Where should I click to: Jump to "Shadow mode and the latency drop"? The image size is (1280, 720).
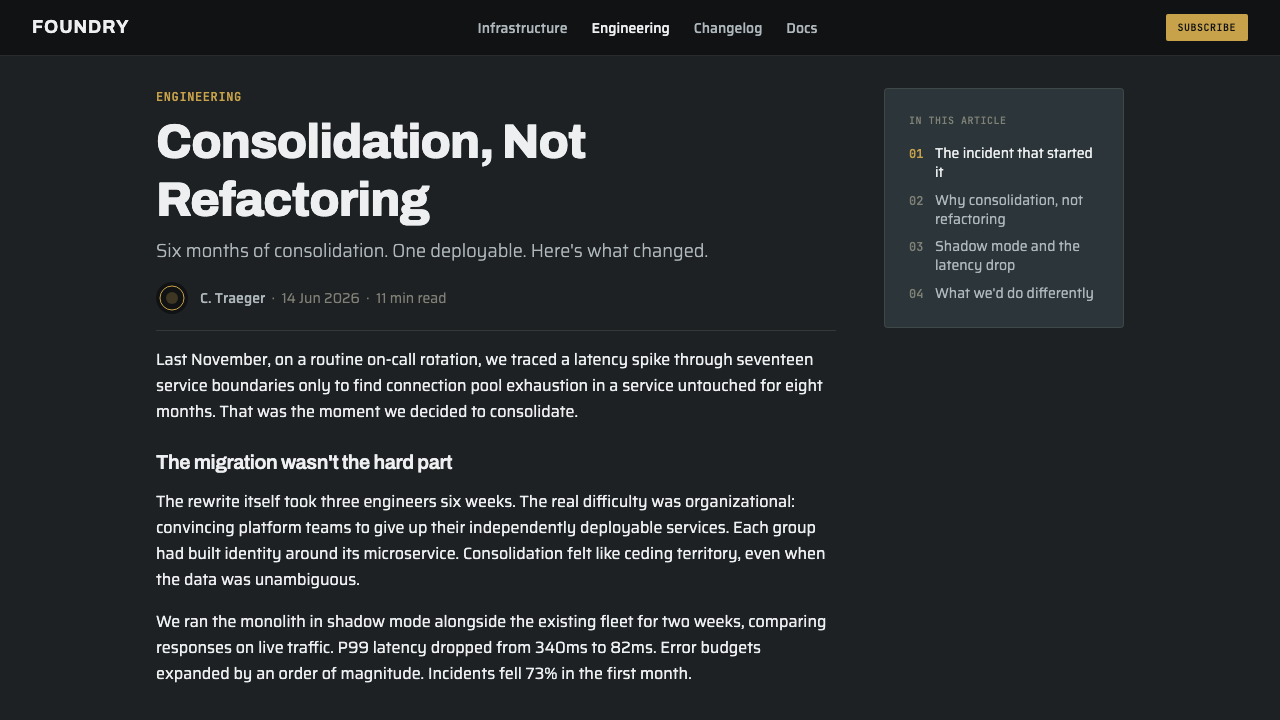pos(1007,255)
